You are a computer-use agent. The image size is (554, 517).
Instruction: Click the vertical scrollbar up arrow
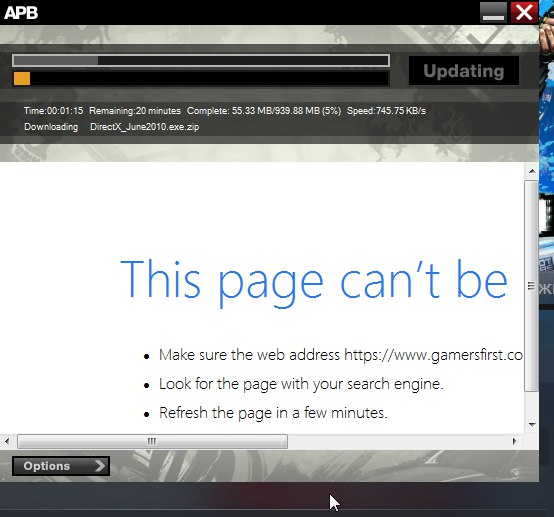point(532,171)
